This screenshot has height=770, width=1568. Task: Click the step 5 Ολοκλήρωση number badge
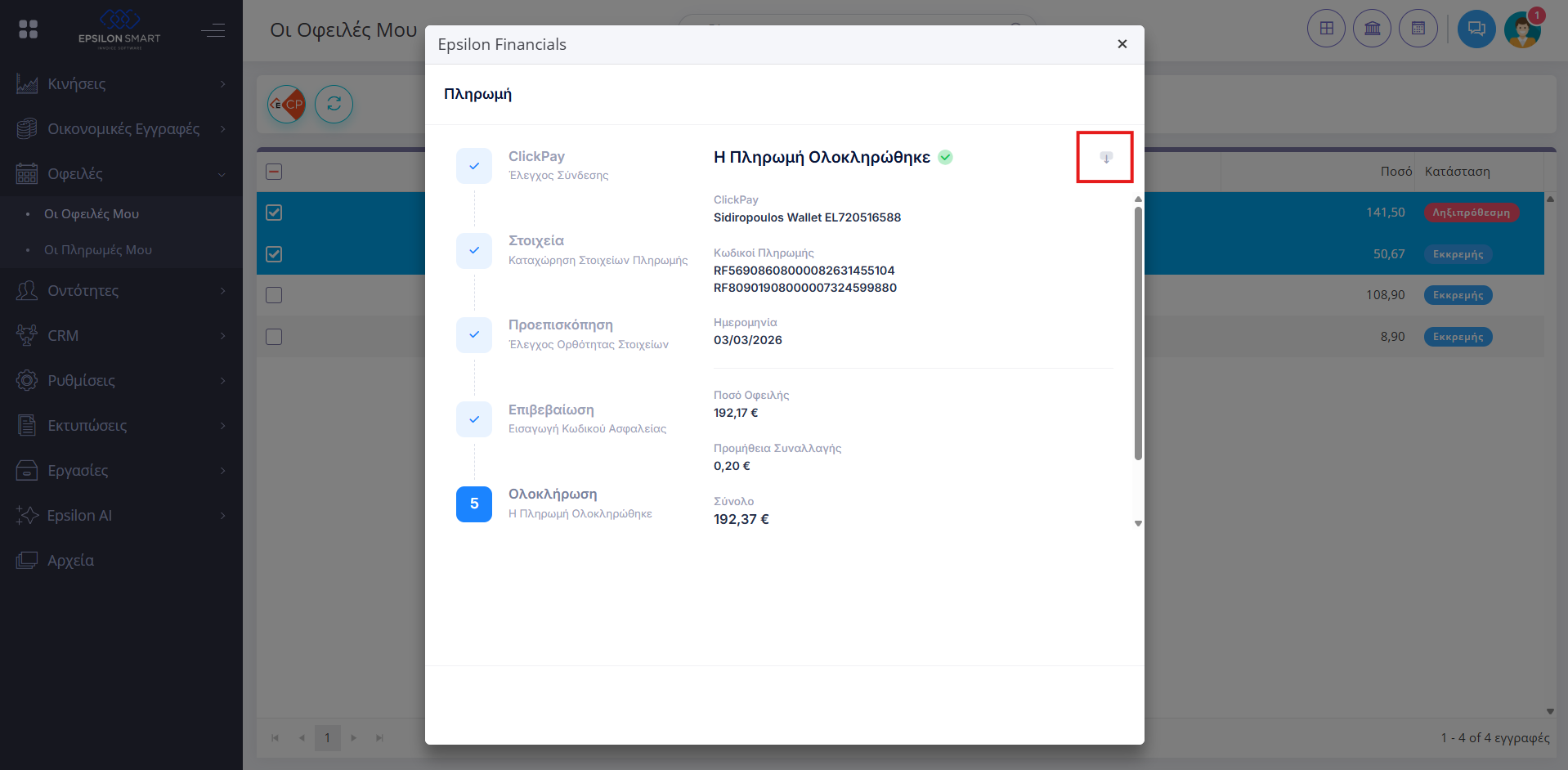pos(474,504)
